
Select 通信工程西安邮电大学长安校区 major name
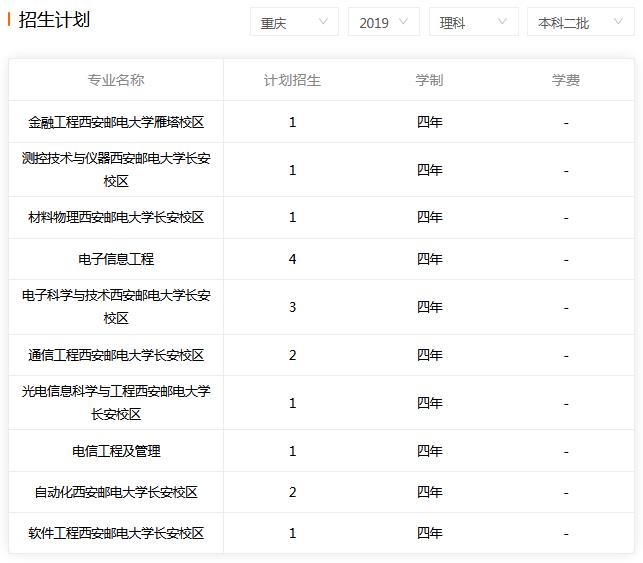(116, 355)
